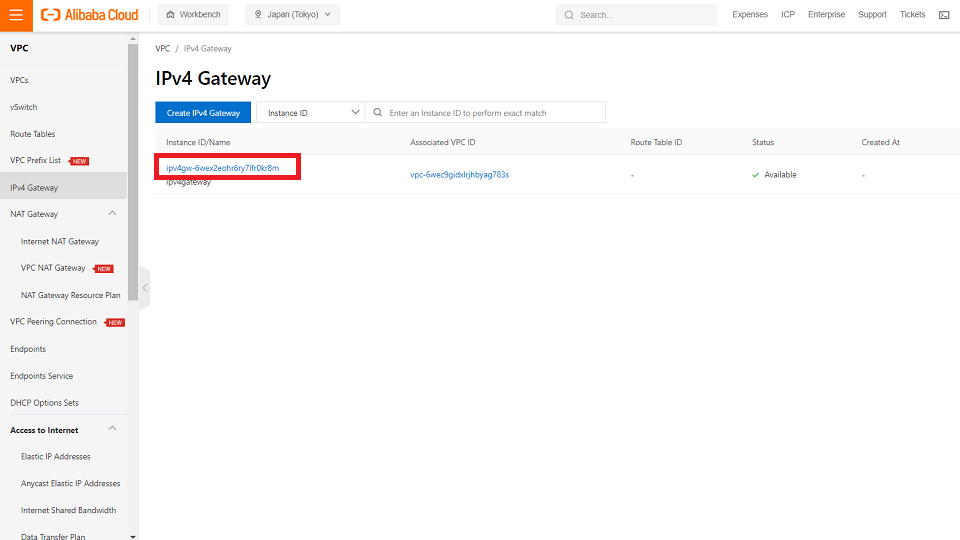
Task: Click the Created At column header
Action: click(880, 142)
